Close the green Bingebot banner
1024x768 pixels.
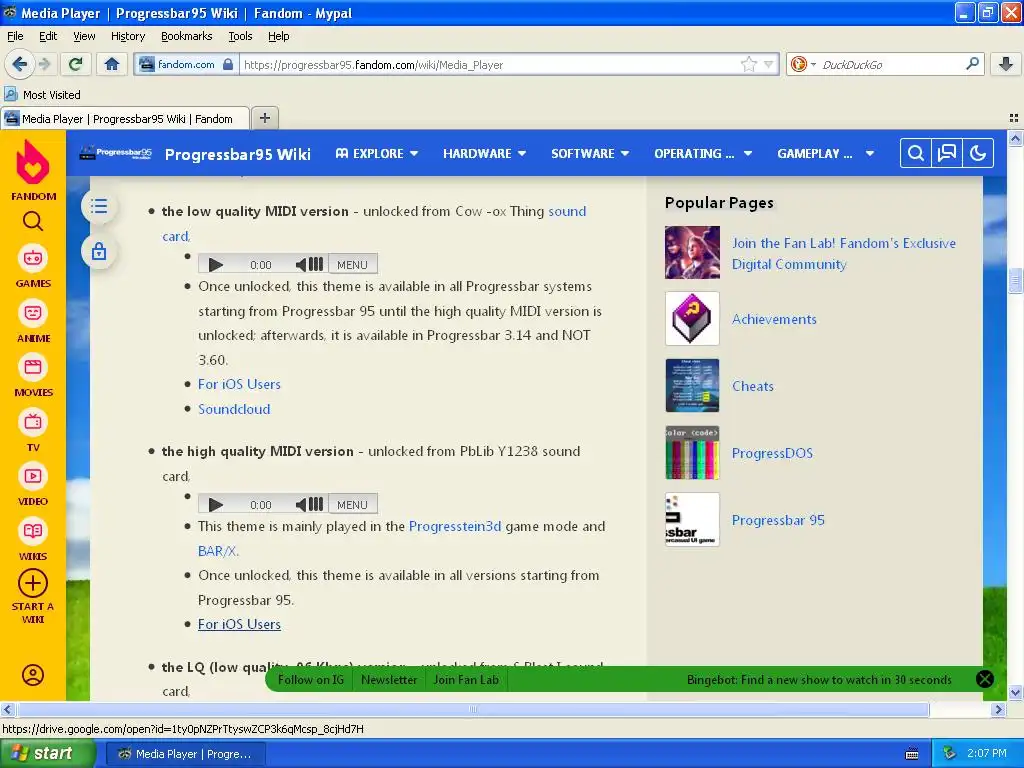pyautogui.click(x=984, y=679)
